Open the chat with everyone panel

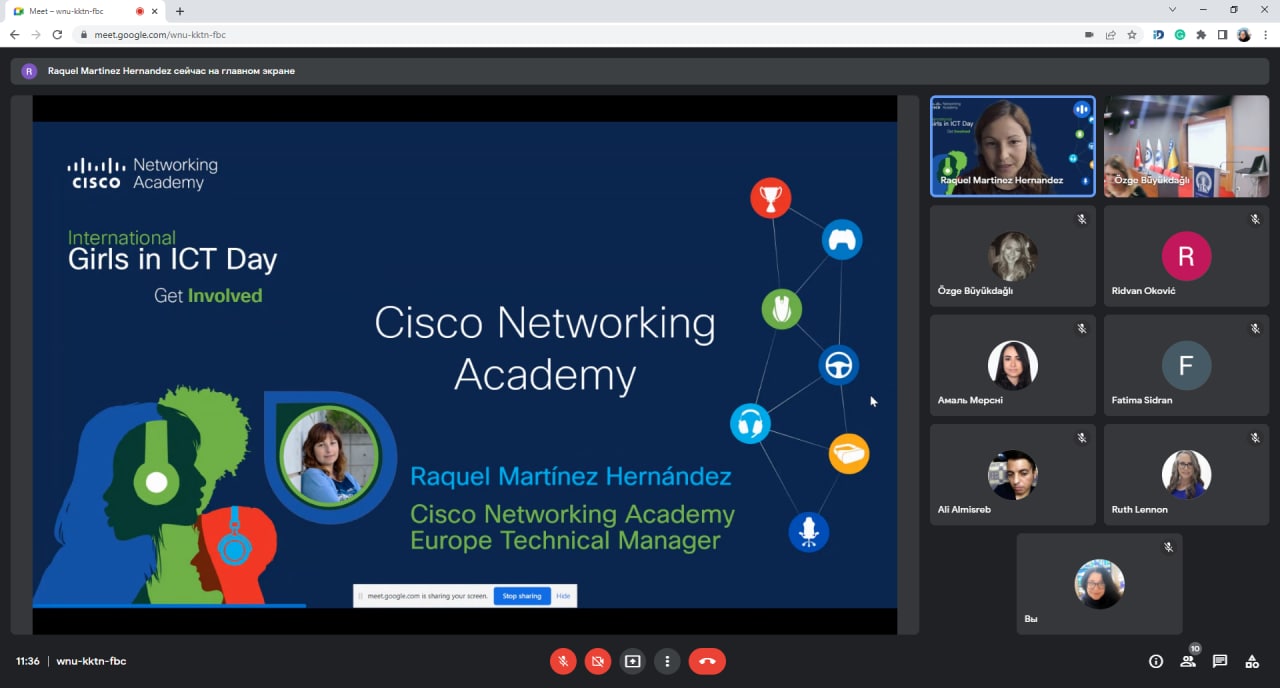(x=1220, y=661)
